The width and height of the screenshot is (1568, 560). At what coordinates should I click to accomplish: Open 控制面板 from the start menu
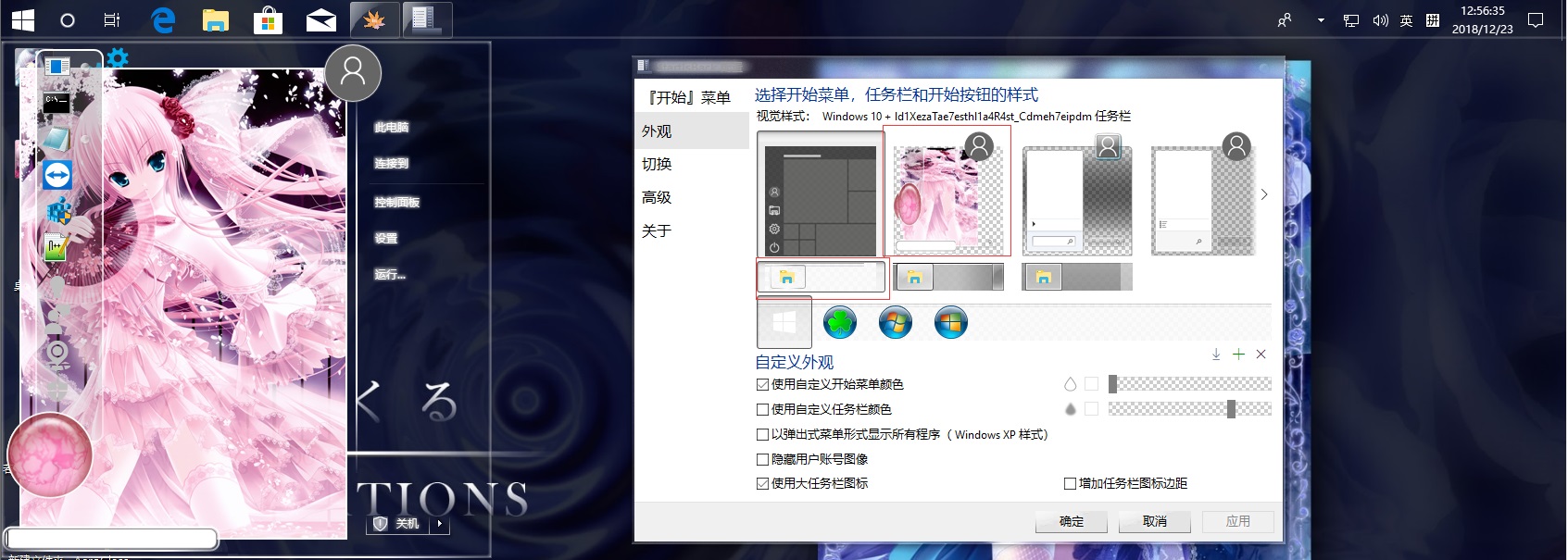397,202
